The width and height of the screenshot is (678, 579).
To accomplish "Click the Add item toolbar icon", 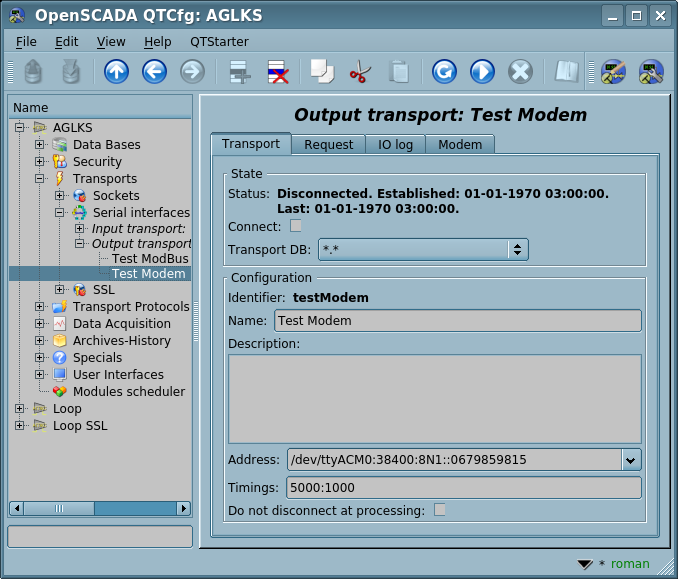I will (240, 71).
